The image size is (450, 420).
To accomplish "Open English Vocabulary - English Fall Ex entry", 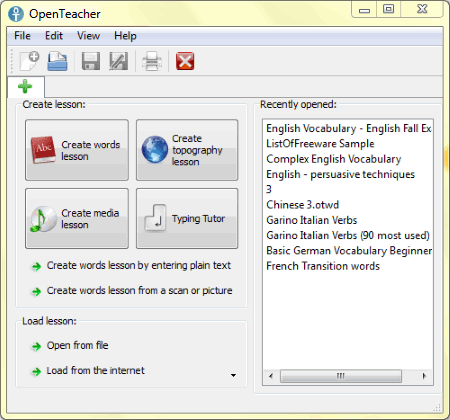I will [348, 128].
